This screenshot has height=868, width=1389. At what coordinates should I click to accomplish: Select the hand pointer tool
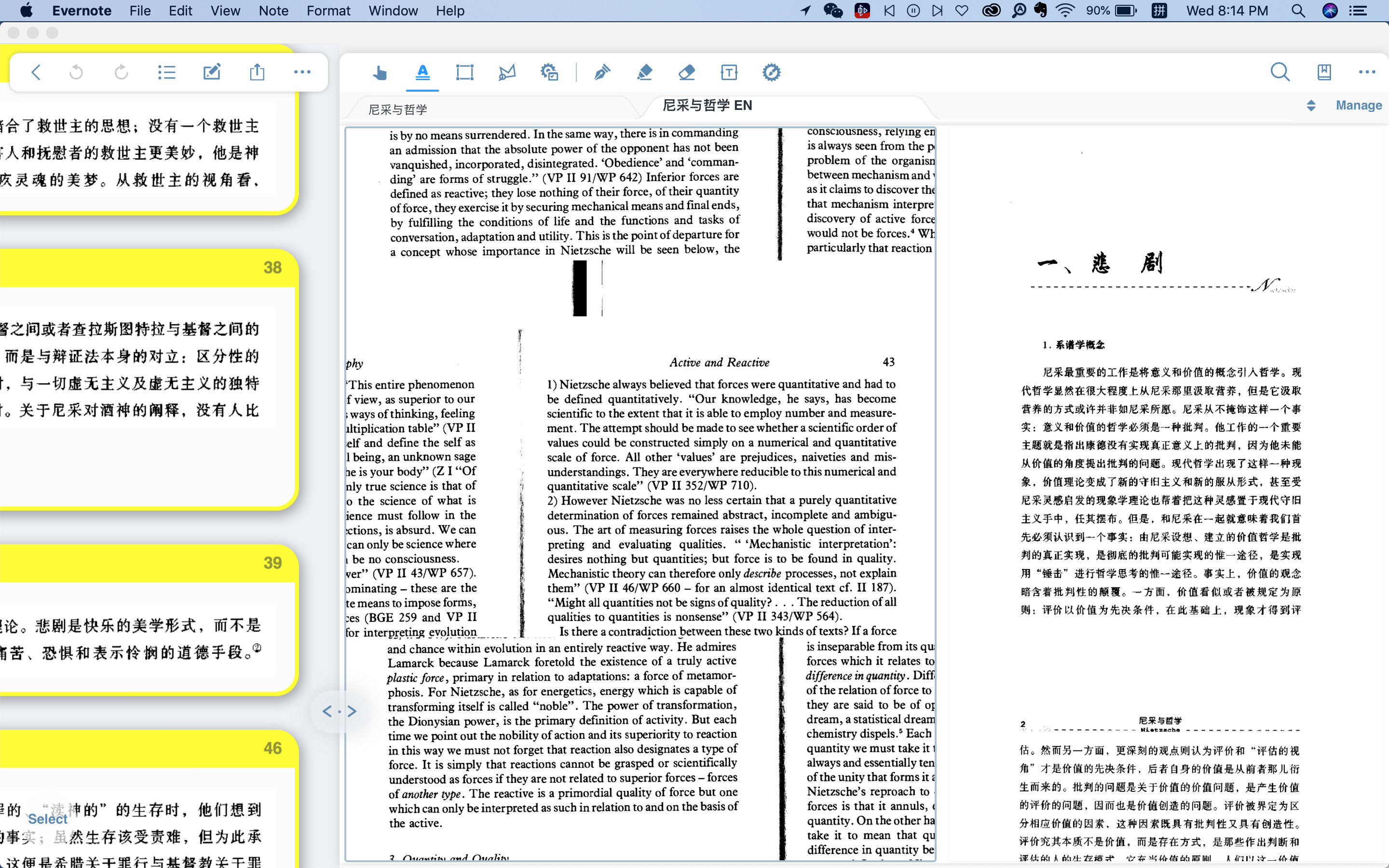(x=380, y=72)
